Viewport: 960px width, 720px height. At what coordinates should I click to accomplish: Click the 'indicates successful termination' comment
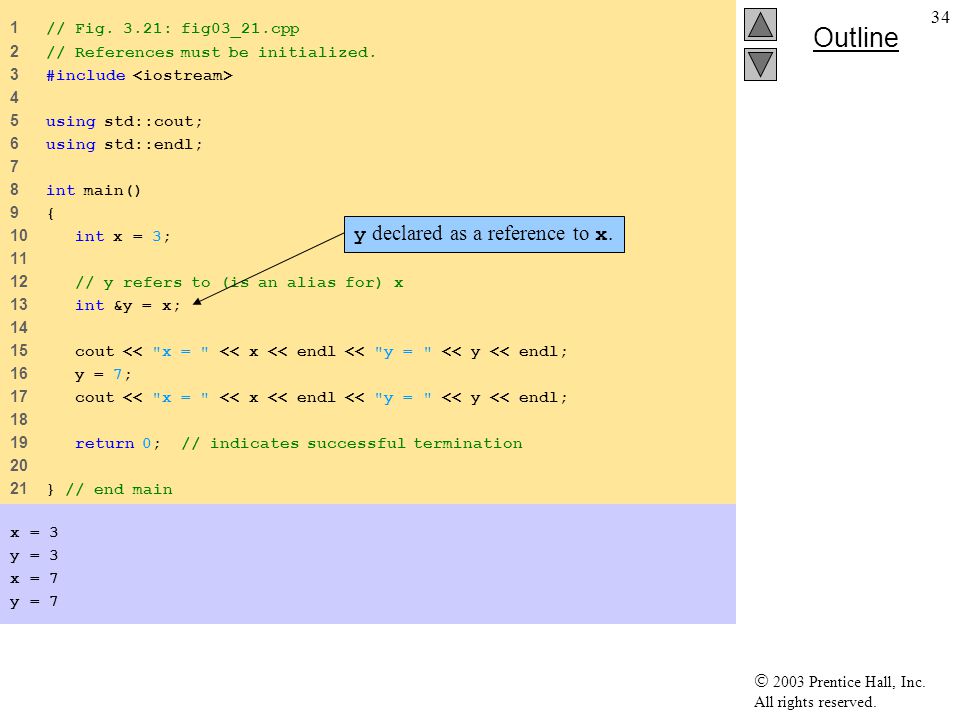(x=352, y=443)
